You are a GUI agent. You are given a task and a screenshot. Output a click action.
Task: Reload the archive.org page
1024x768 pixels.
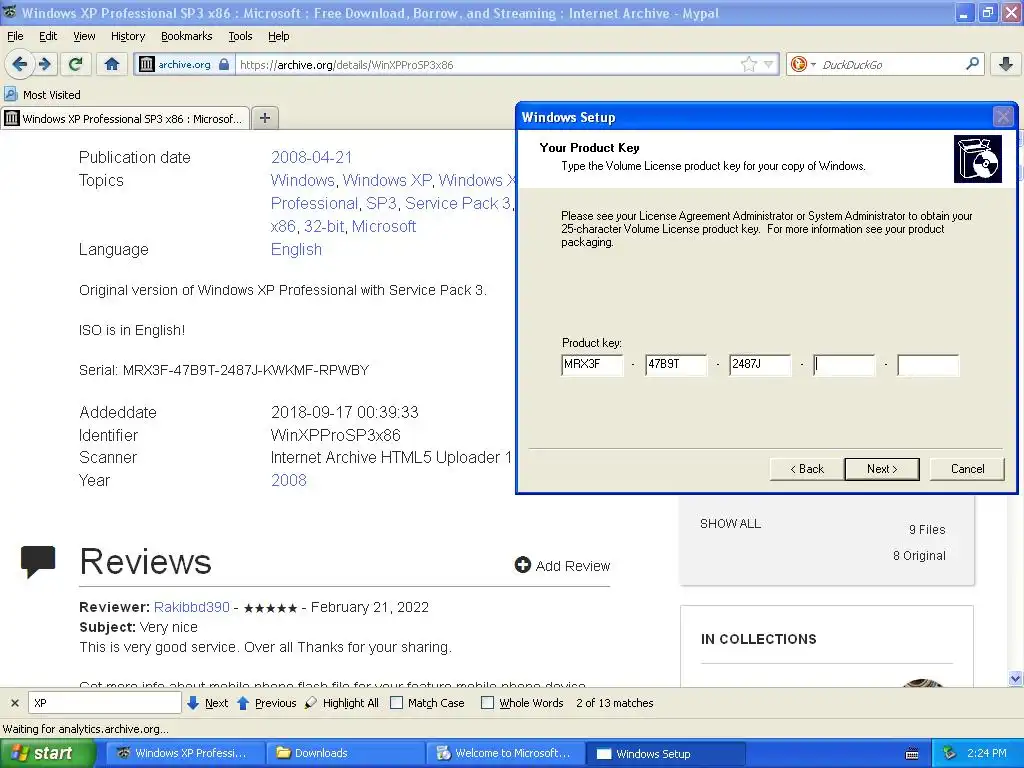75,64
